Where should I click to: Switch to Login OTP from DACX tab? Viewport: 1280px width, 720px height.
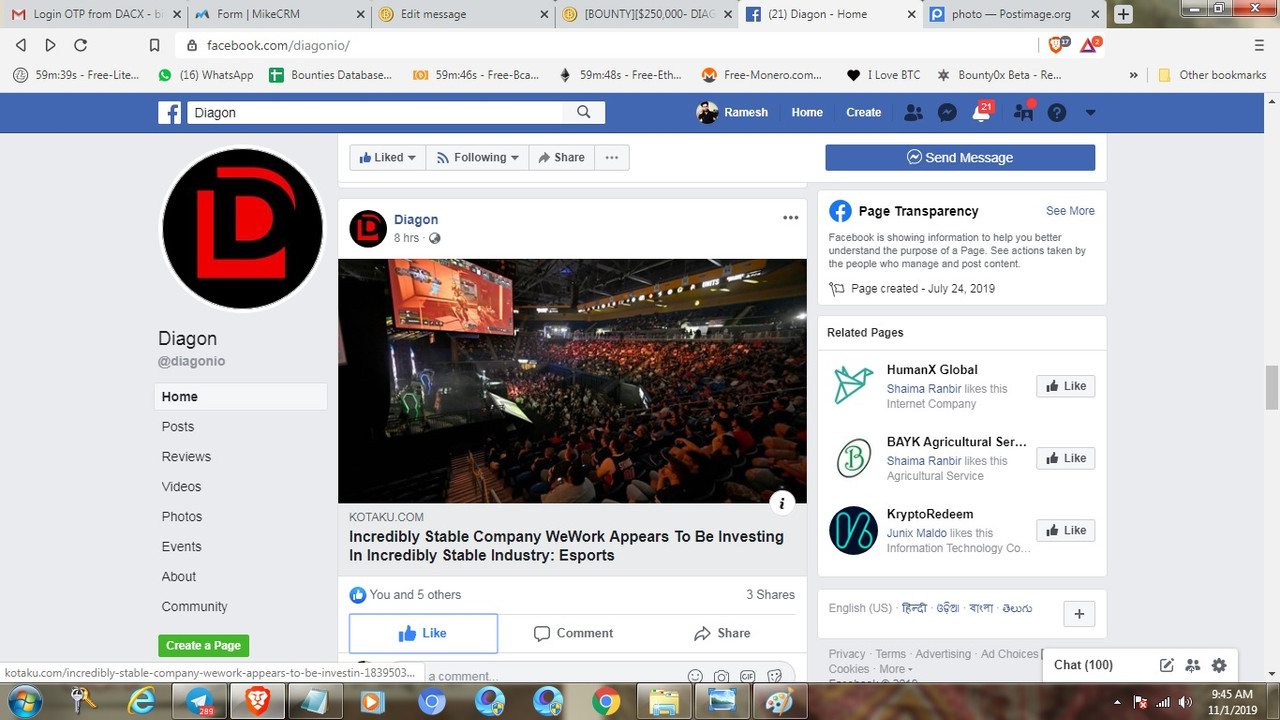click(96, 14)
